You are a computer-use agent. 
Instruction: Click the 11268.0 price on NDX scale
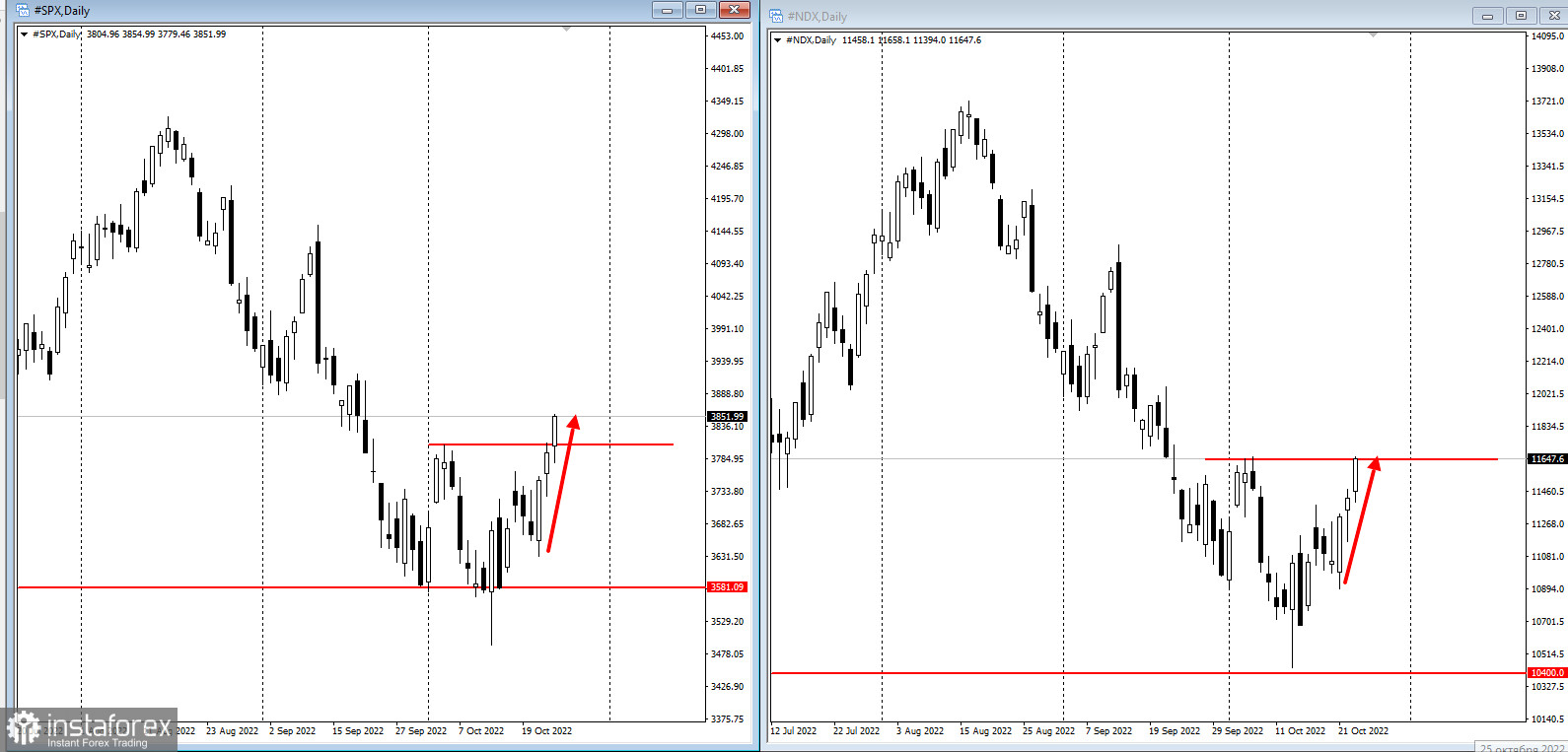pyautogui.click(x=1547, y=524)
